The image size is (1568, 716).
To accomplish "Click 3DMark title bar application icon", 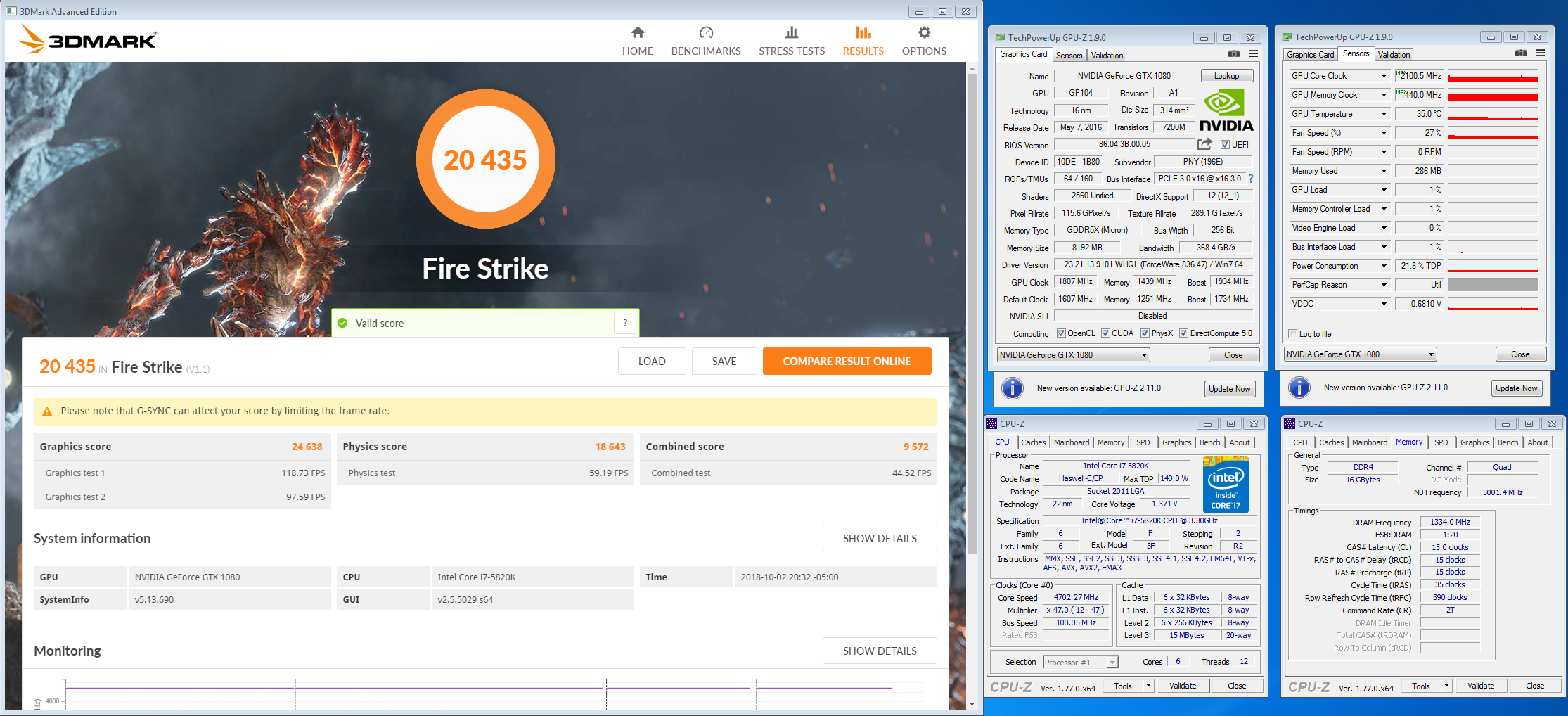I will (11, 11).
